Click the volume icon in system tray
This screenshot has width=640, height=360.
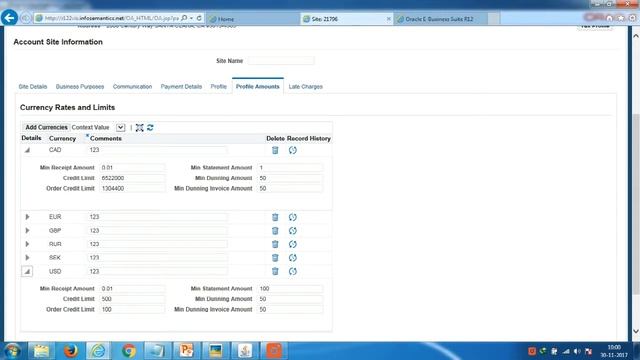click(x=577, y=351)
